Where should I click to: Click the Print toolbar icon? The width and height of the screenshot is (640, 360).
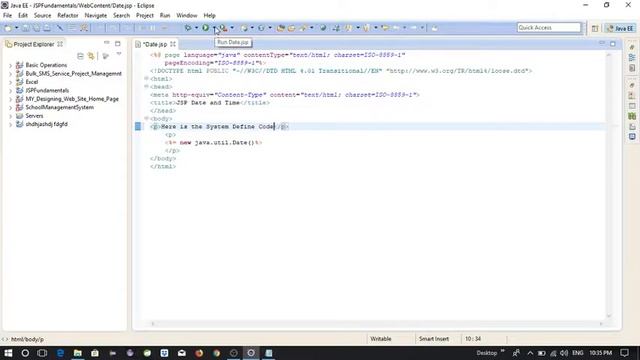(47, 28)
